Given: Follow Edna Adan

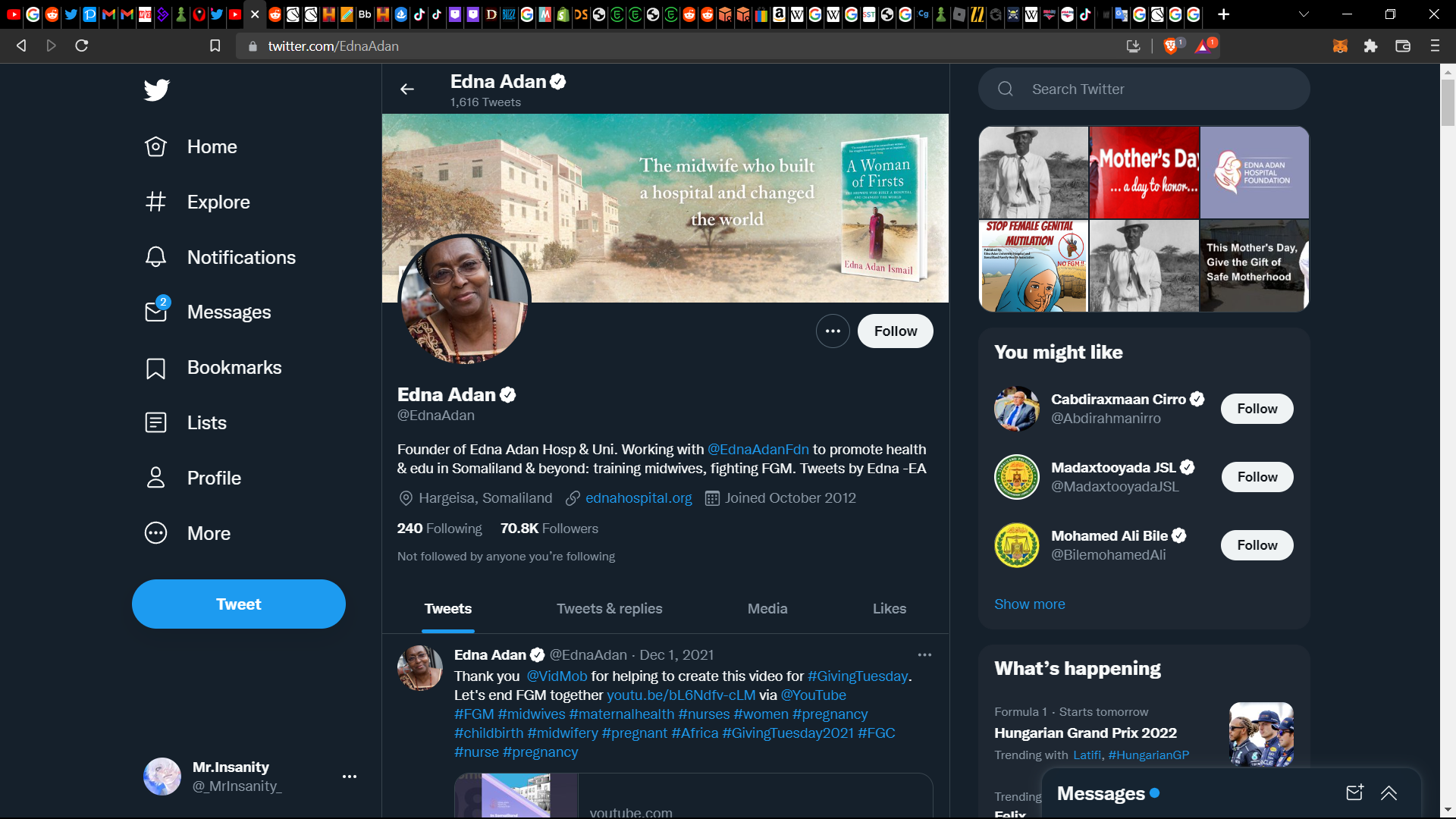Looking at the screenshot, I should click(896, 331).
